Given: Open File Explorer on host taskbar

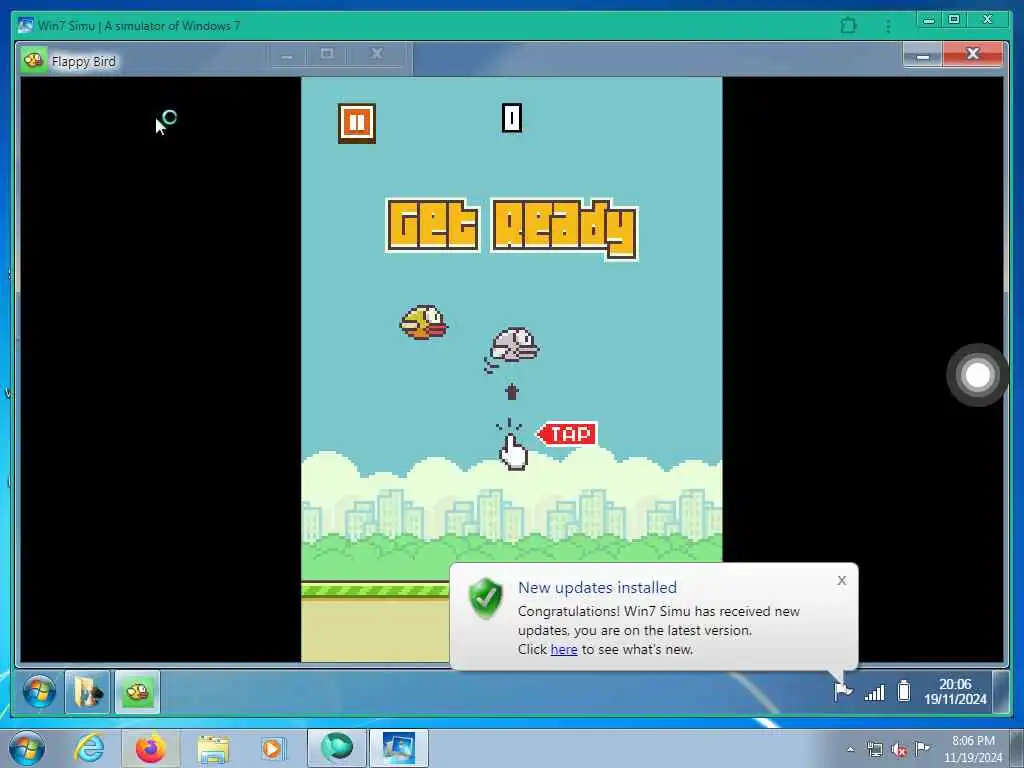Looking at the screenshot, I should tap(213, 749).
